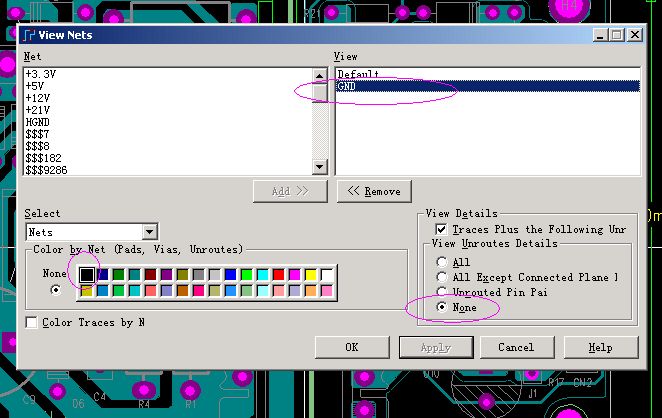This screenshot has width=662, height=418.
Task: Click the Net list scroll-down arrow
Action: (x=320, y=167)
